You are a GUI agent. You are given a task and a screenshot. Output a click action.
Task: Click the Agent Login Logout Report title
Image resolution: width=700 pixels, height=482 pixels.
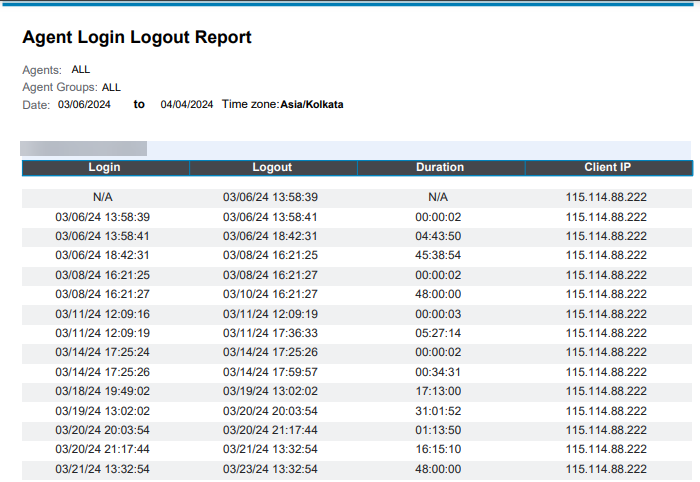[x=137, y=38]
